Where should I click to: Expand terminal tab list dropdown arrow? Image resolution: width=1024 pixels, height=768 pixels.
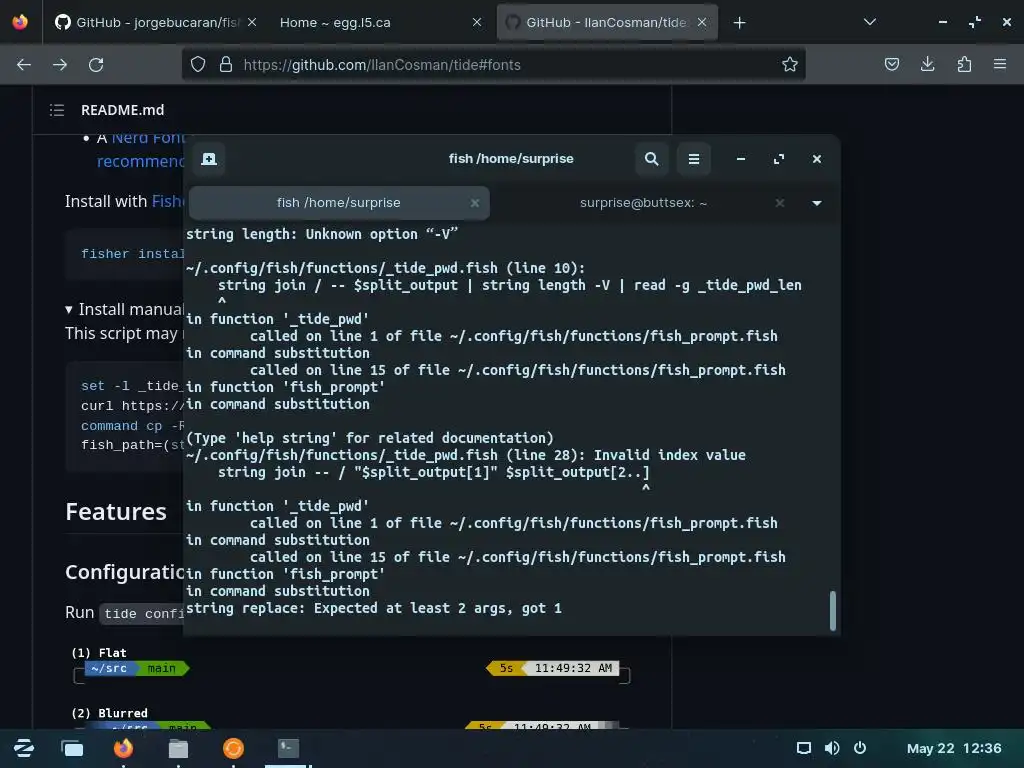[816, 203]
